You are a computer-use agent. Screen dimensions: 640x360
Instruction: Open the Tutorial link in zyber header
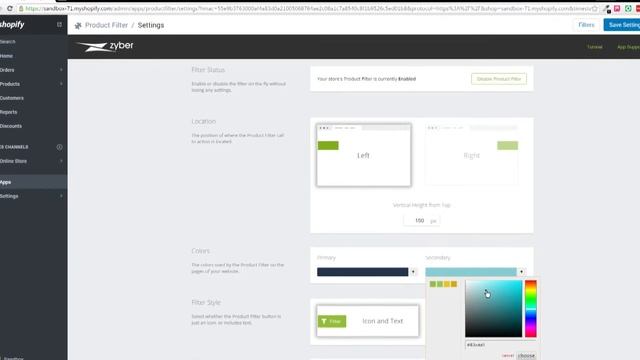point(594,47)
